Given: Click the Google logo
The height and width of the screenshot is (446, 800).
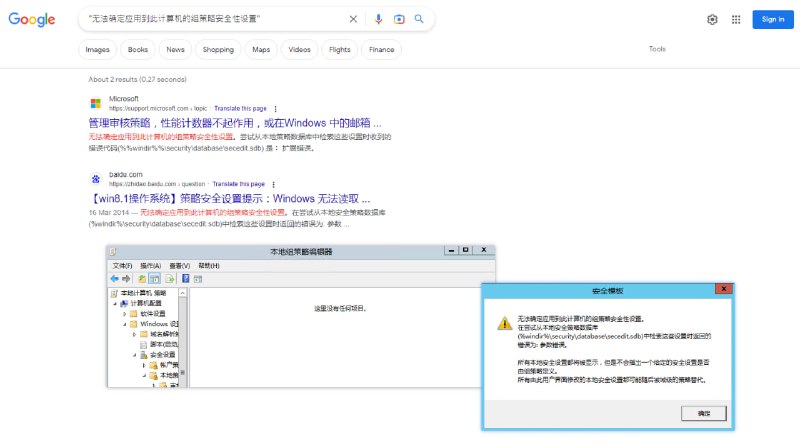Looking at the screenshot, I should [32, 19].
